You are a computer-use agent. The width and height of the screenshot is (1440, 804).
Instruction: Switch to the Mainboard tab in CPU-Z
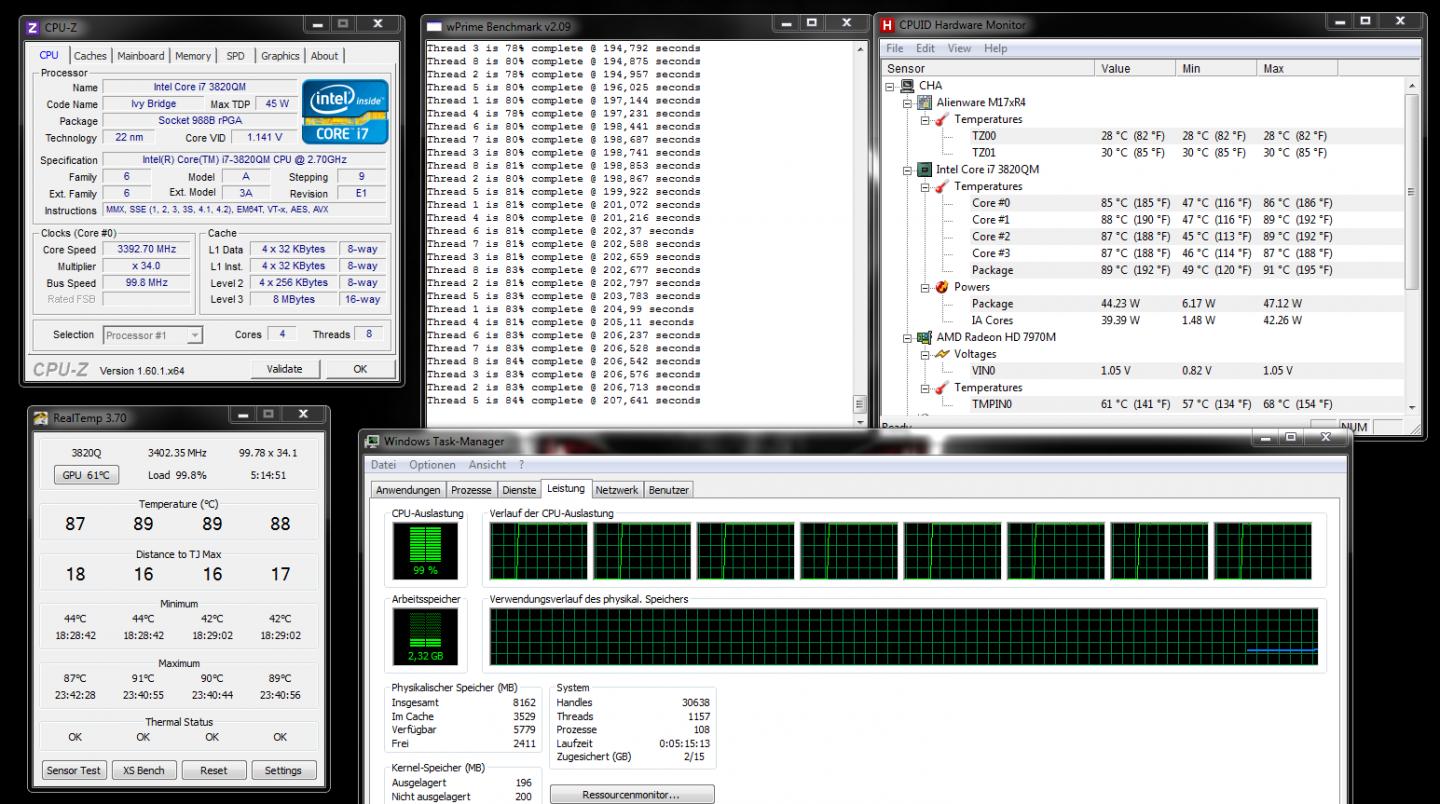[x=141, y=56]
